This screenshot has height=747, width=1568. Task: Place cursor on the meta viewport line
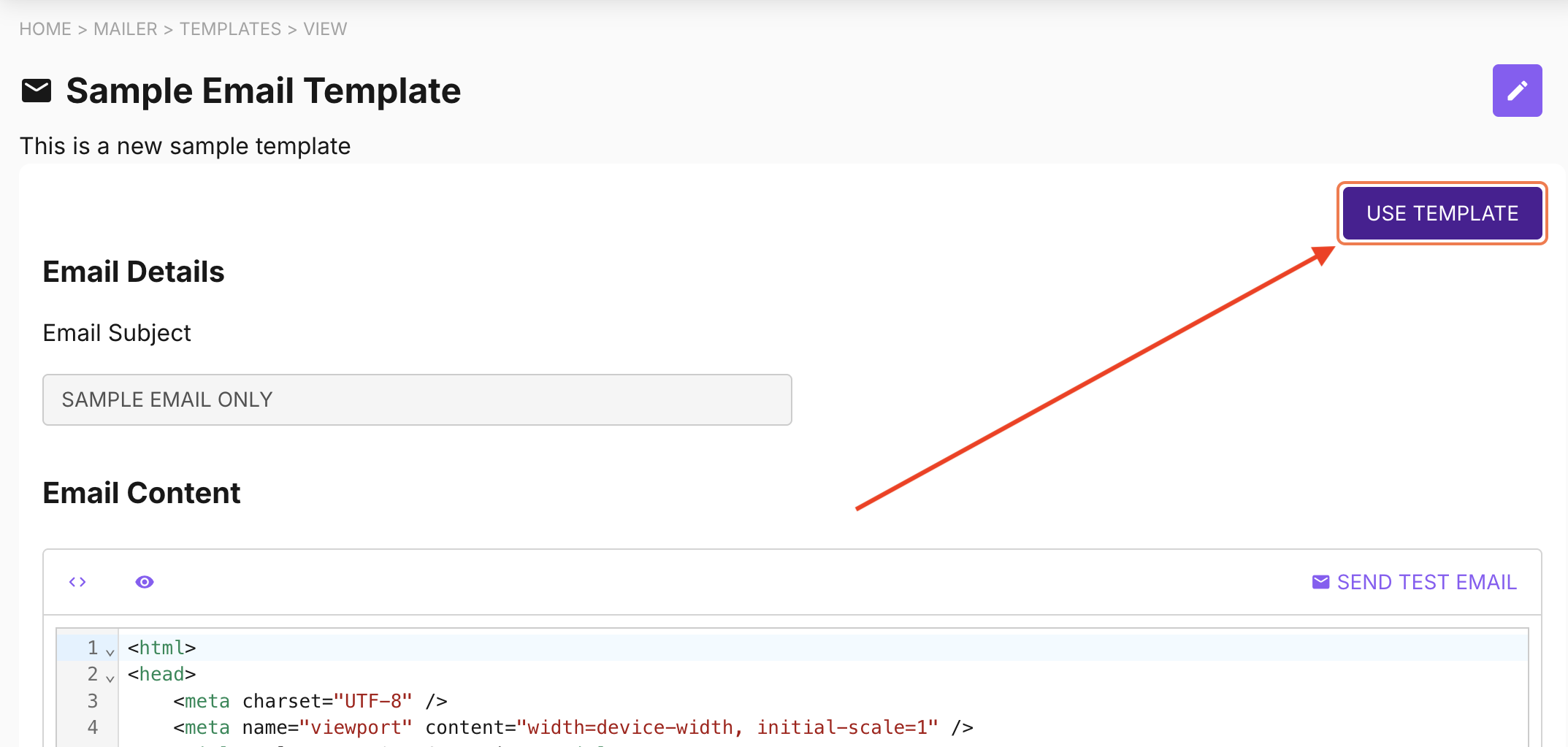coord(573,727)
